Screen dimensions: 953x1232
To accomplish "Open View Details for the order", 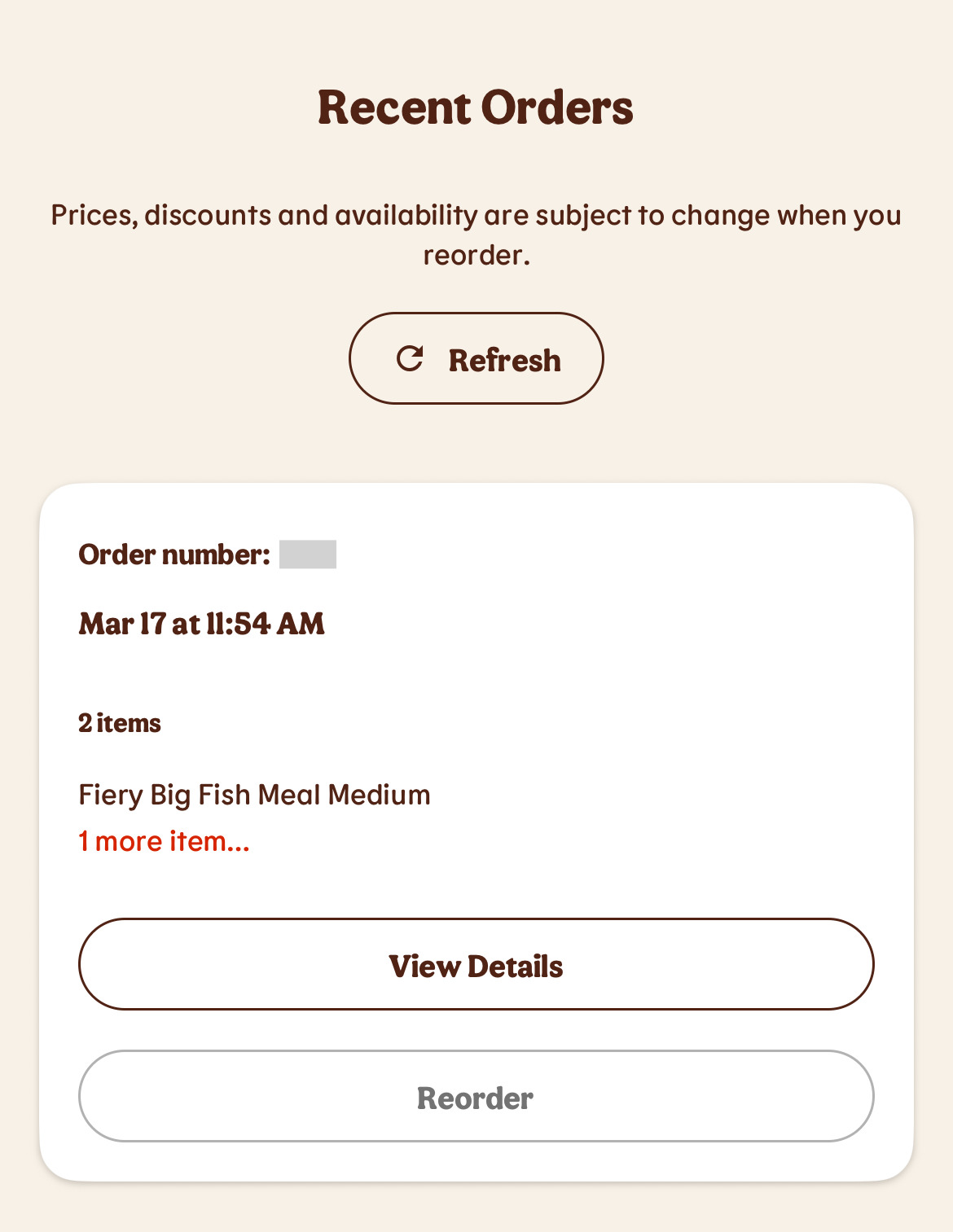I will 476,964.
